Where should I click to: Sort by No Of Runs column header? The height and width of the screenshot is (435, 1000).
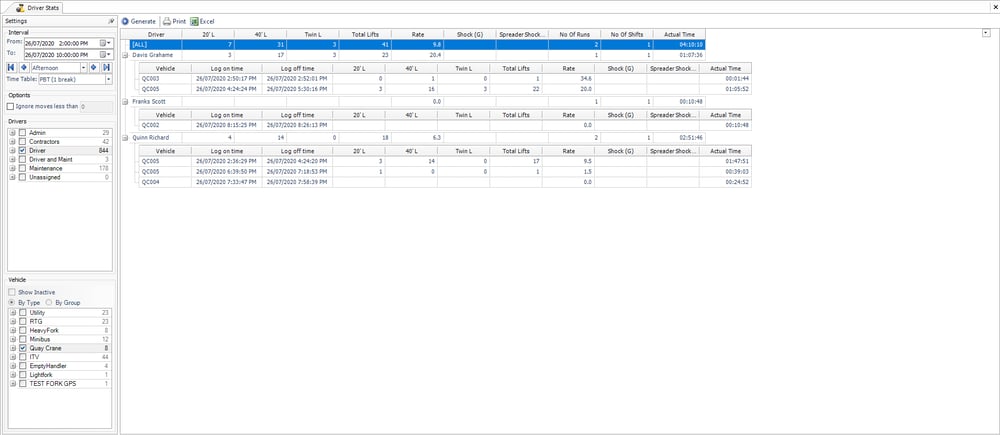point(575,35)
